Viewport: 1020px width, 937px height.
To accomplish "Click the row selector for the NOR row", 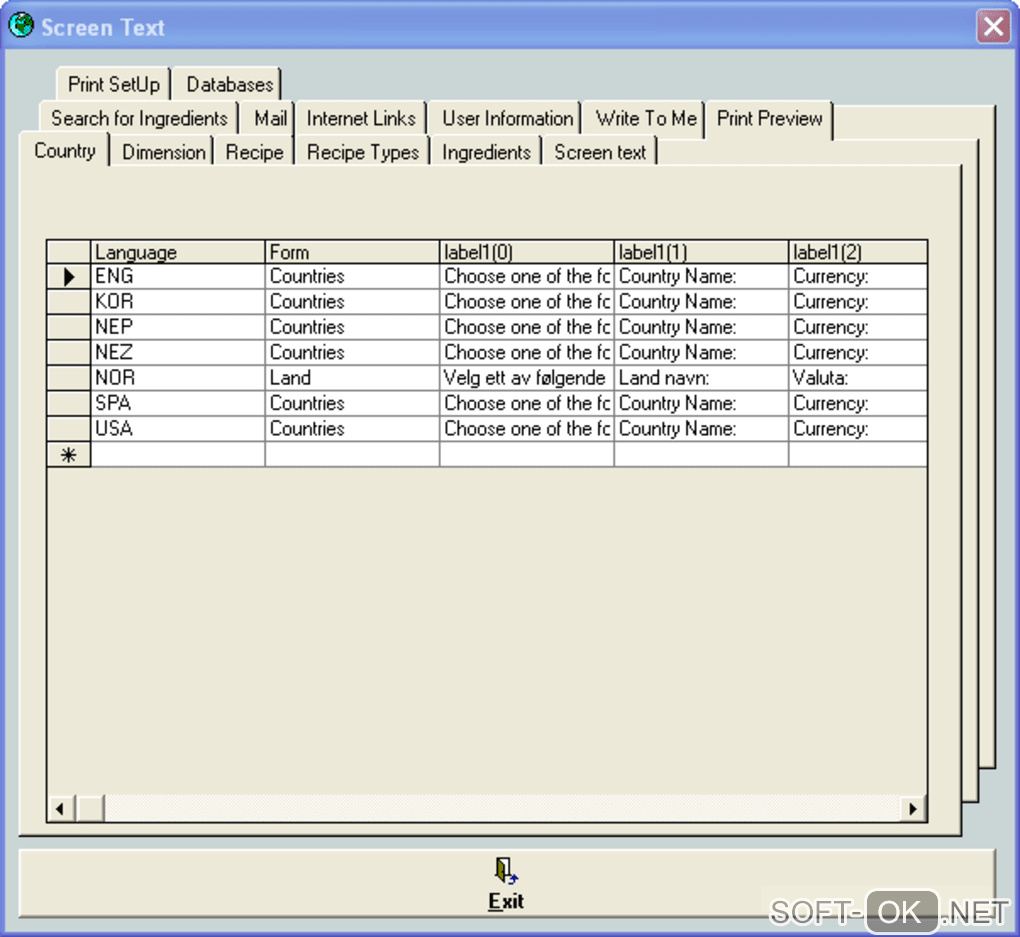I will pos(68,378).
